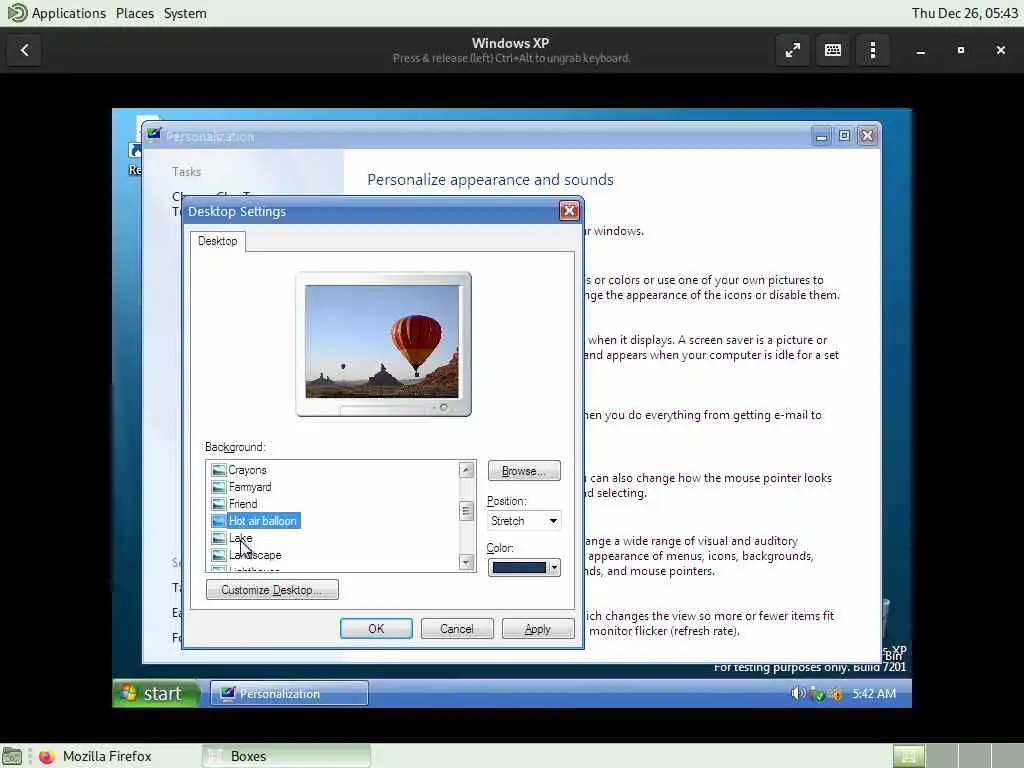Click the distro logo icon in top panel
Image resolution: width=1024 pixels, height=768 pixels.
pyautogui.click(x=17, y=12)
